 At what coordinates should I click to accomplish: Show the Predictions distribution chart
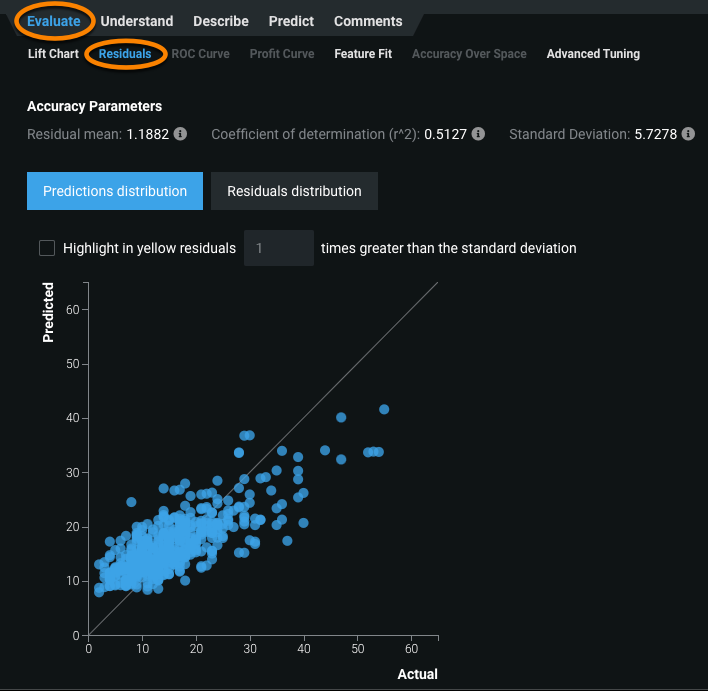pos(115,191)
